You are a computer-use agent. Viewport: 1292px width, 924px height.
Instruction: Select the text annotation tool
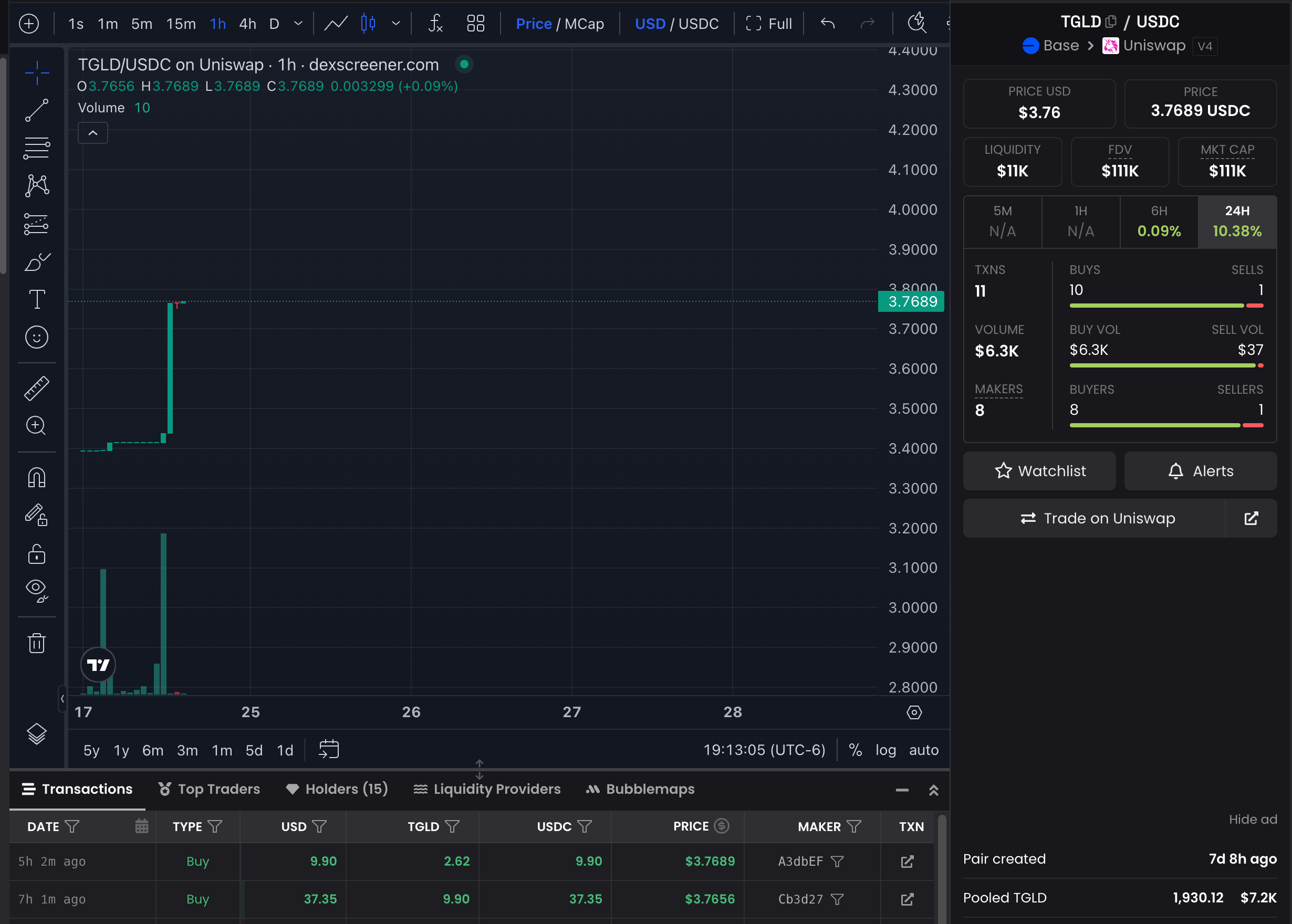tap(36, 299)
